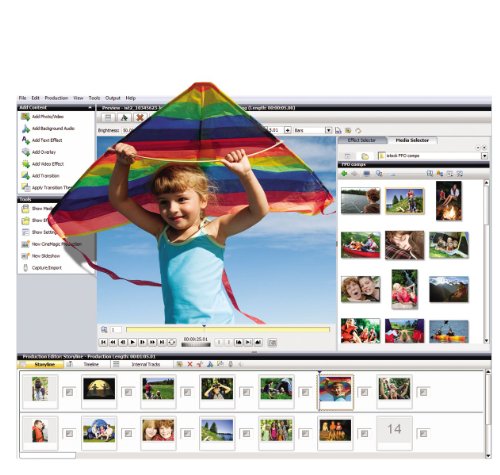Open the Bars dropdown list
This screenshot has height=475, width=500.
(x=328, y=130)
